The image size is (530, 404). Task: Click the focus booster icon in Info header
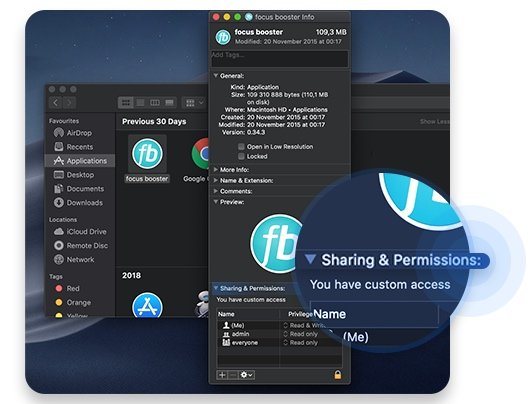pyautogui.click(x=223, y=37)
